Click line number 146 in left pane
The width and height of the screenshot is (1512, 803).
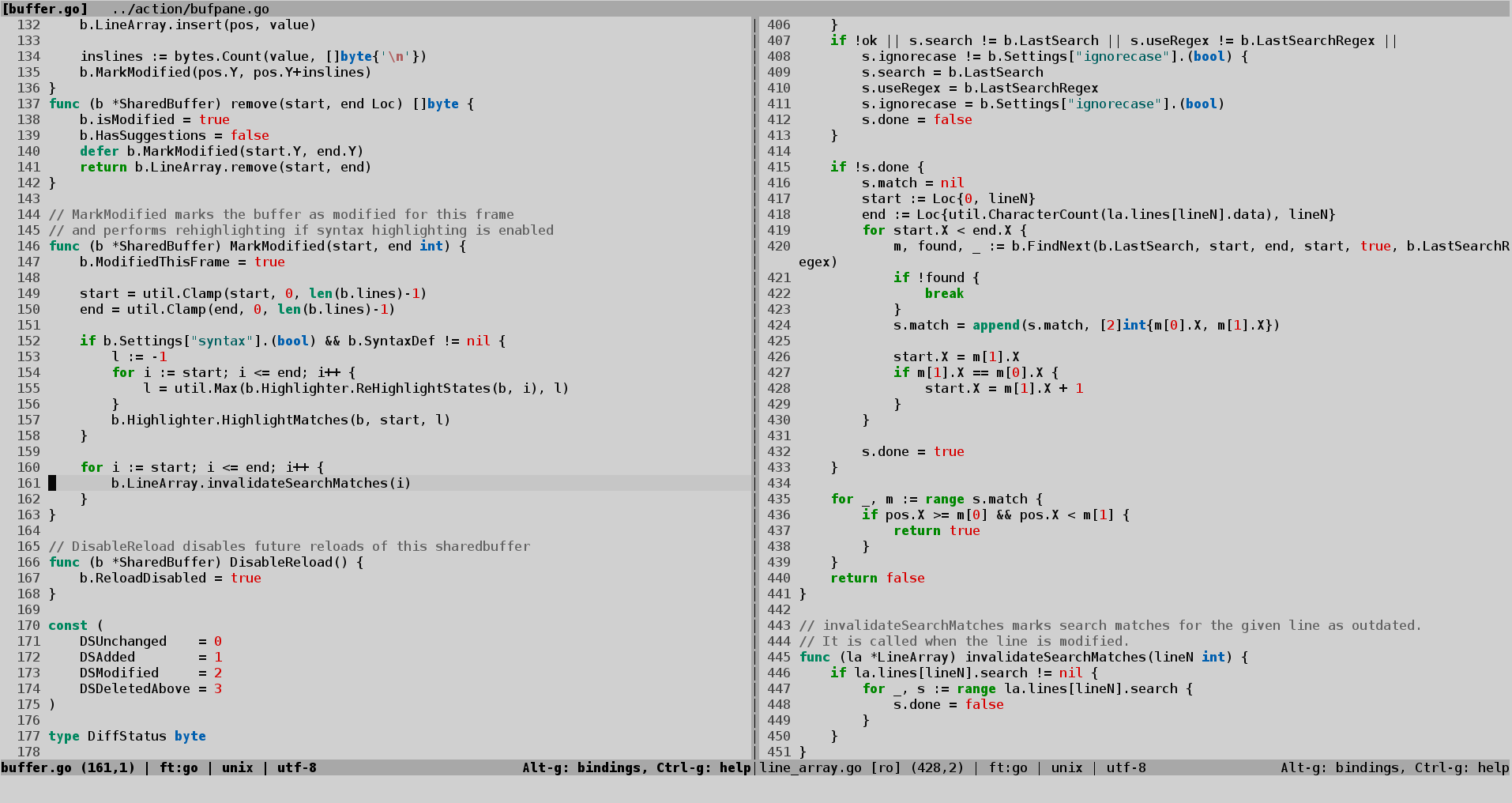28,246
